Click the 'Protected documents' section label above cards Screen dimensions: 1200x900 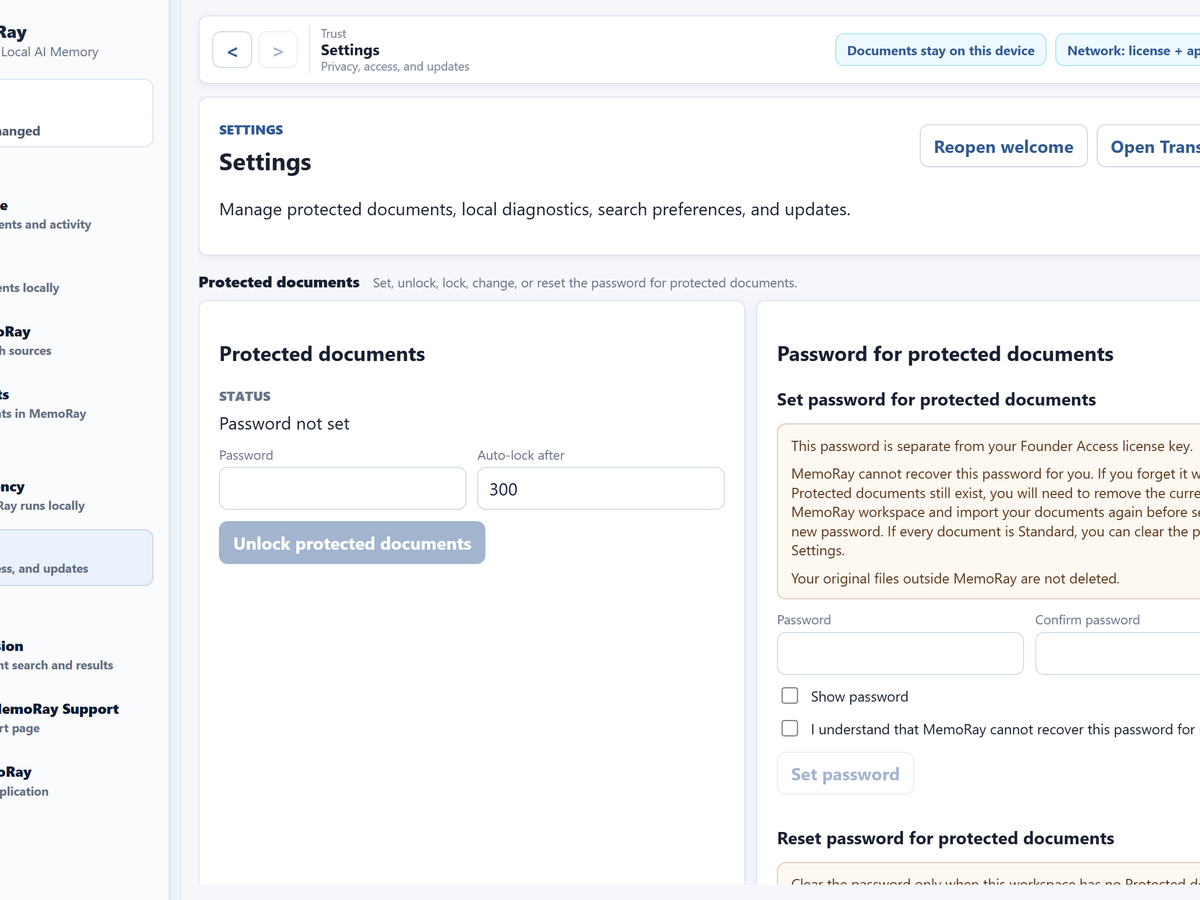(279, 282)
